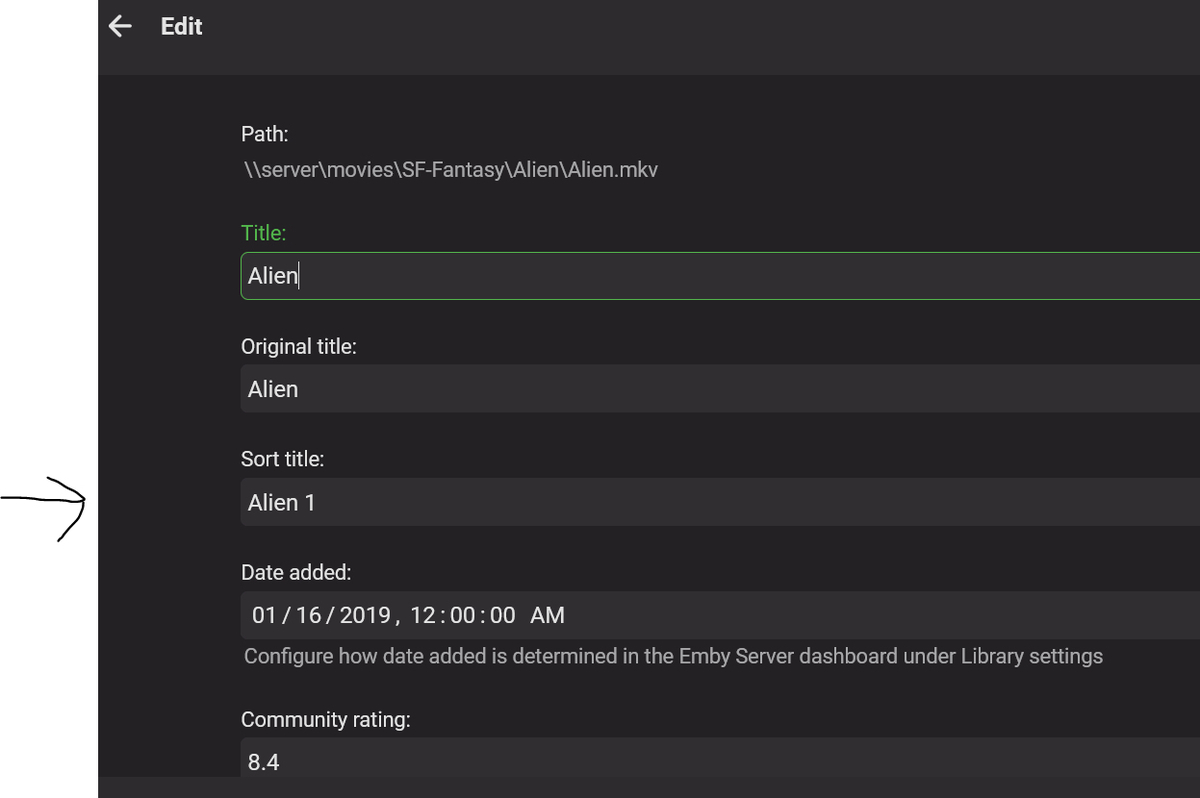Click the hour segment of the timestamp
Image resolution: width=1200 pixels, height=798 pixels.
(422, 615)
